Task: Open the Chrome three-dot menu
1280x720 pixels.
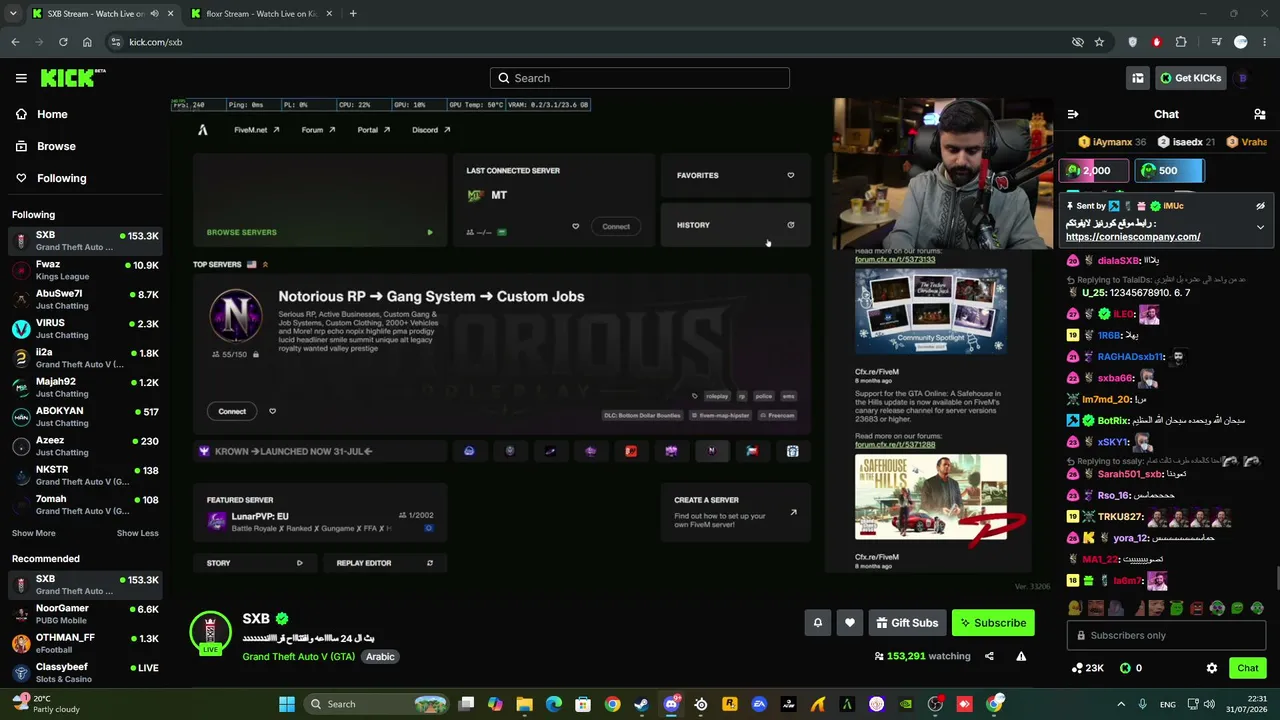Action: (x=1265, y=42)
